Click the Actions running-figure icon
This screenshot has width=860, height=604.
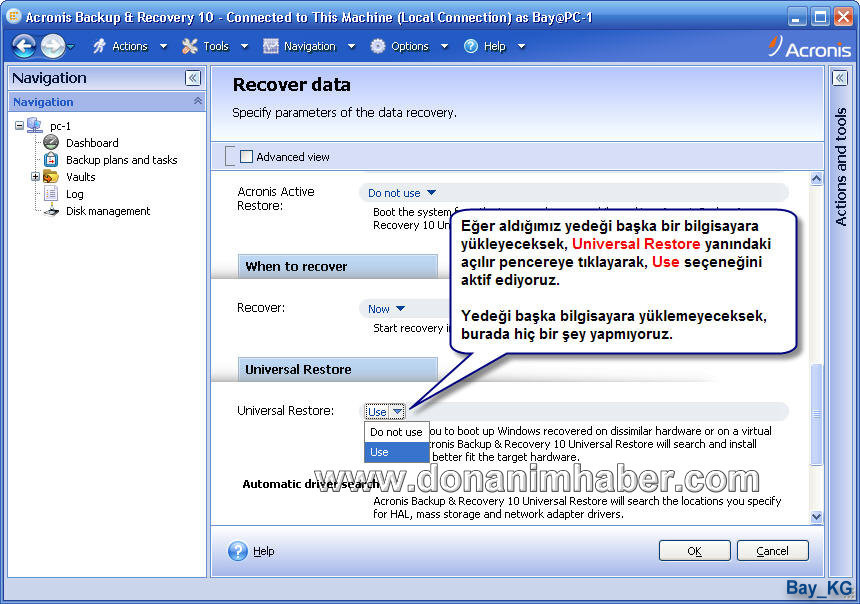pyautogui.click(x=99, y=46)
